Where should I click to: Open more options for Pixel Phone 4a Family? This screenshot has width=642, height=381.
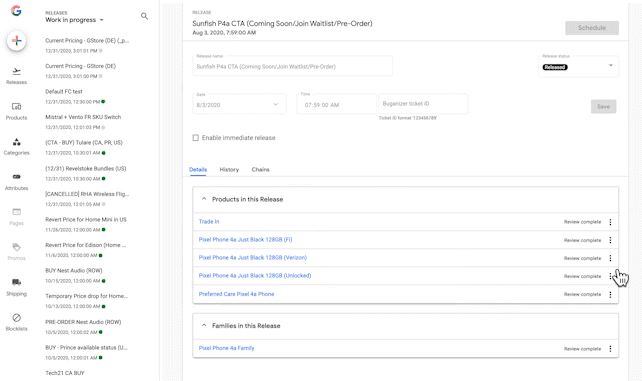[610, 349]
